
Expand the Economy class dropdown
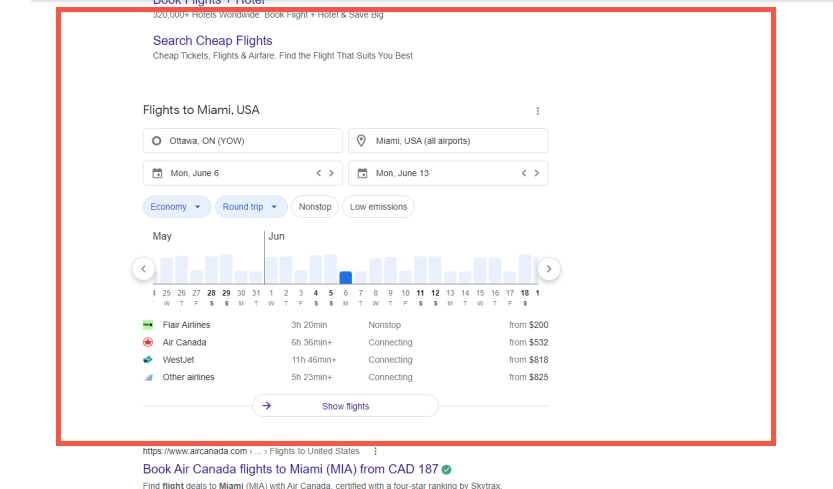coord(176,207)
